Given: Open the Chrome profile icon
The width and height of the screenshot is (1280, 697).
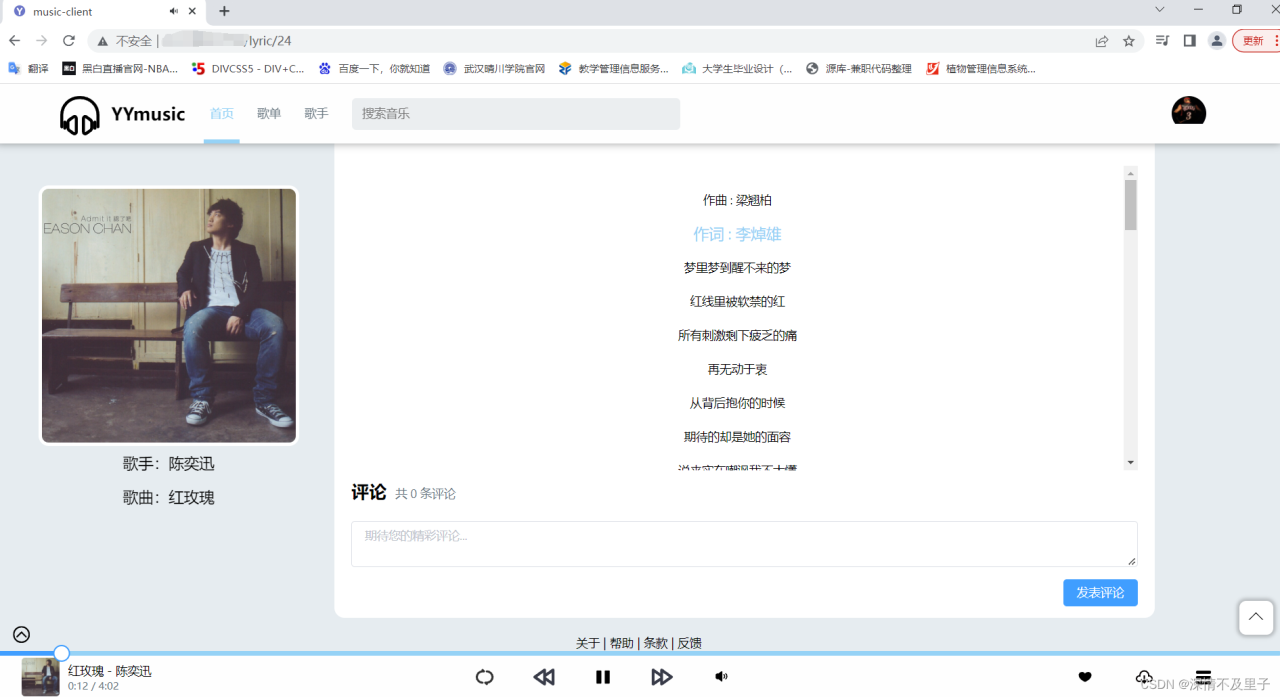Looking at the screenshot, I should coord(1217,41).
